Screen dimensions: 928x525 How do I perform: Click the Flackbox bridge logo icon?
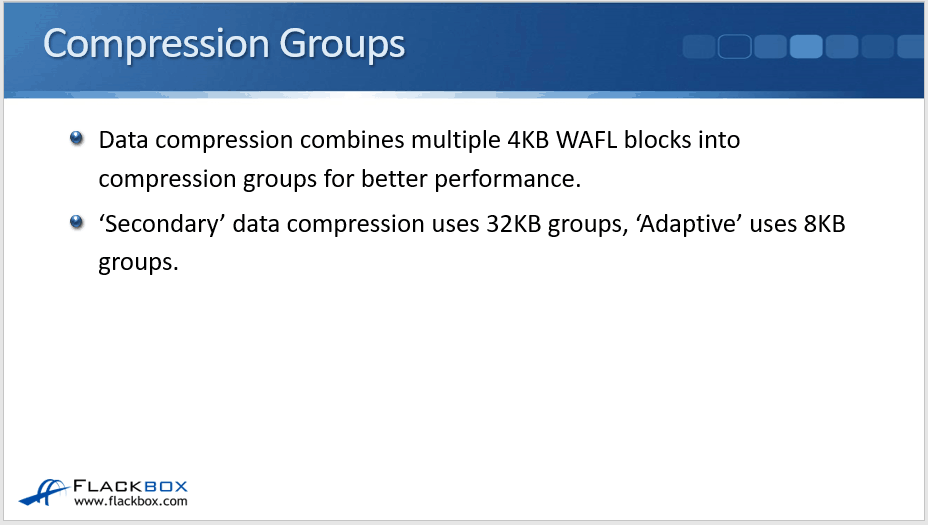click(x=44, y=492)
